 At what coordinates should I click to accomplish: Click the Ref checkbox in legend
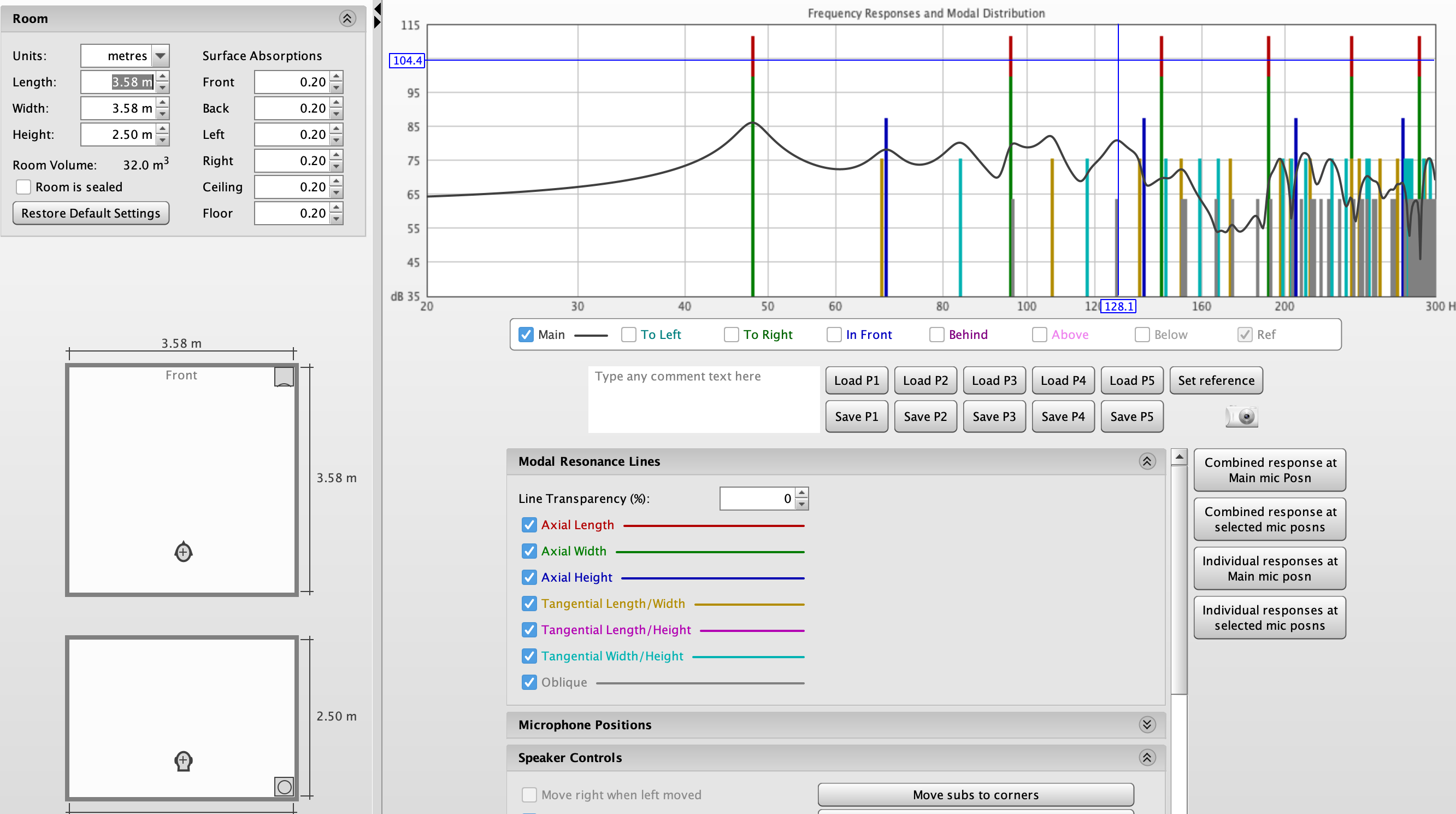point(1245,335)
